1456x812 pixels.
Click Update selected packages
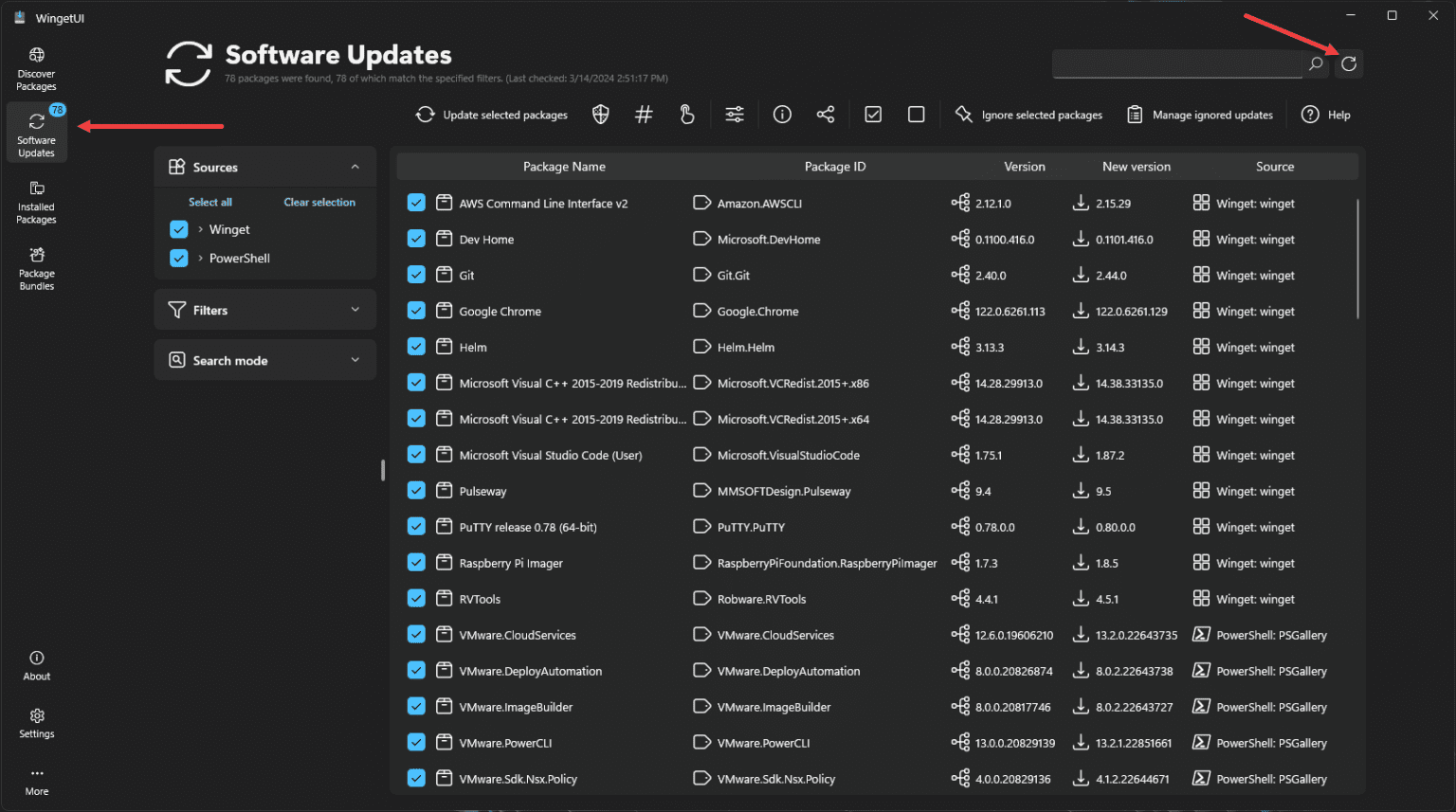(x=492, y=114)
